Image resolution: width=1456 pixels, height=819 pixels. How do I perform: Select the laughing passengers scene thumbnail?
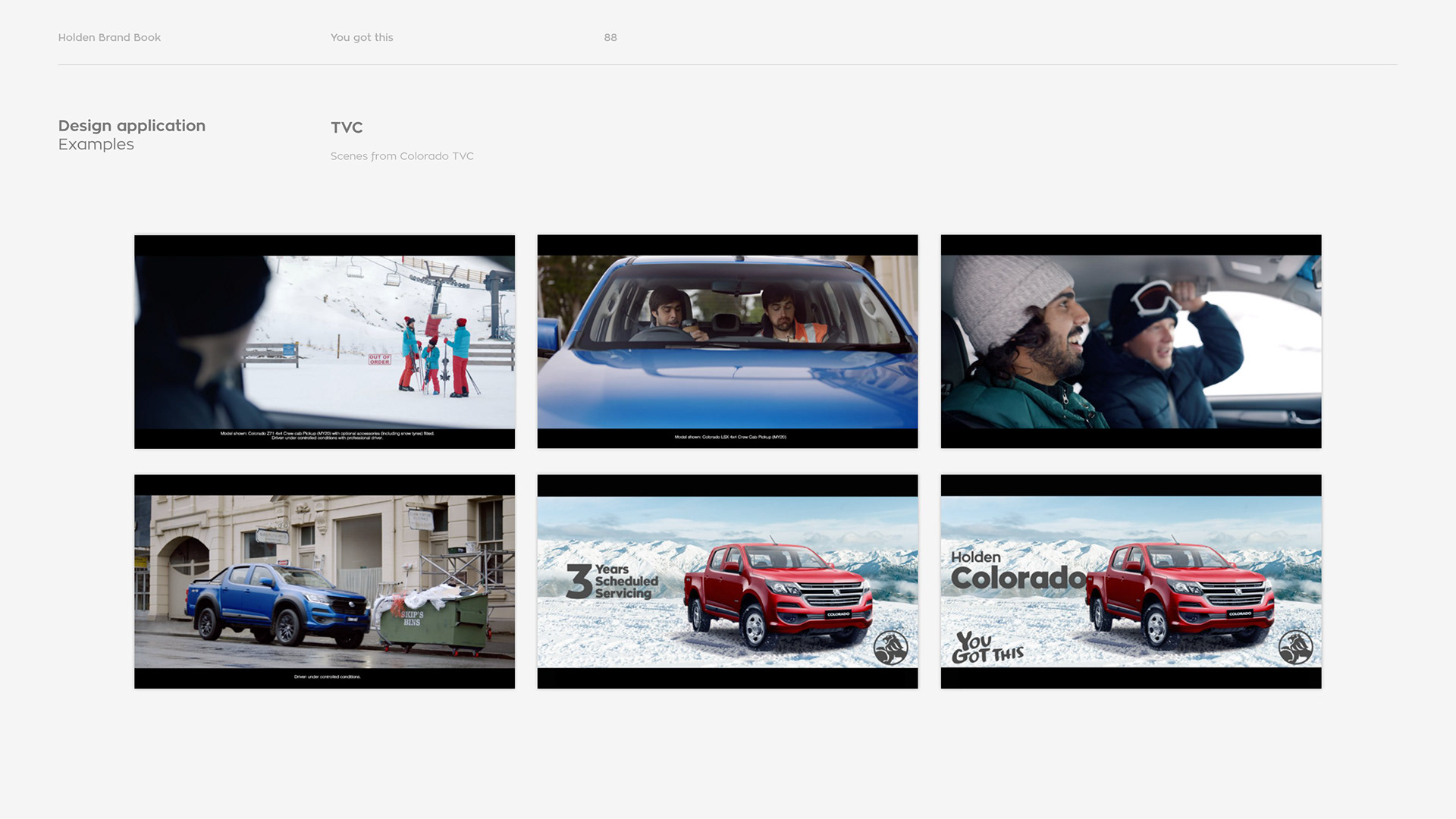(x=1131, y=341)
